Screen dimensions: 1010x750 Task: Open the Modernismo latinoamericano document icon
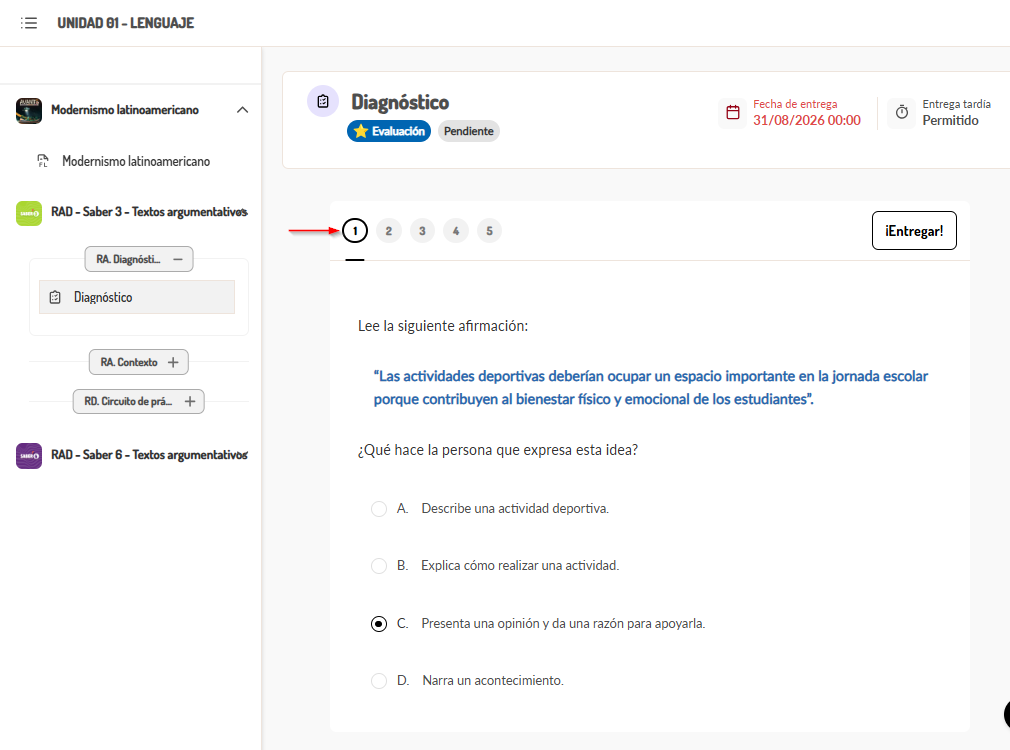[x=43, y=161]
